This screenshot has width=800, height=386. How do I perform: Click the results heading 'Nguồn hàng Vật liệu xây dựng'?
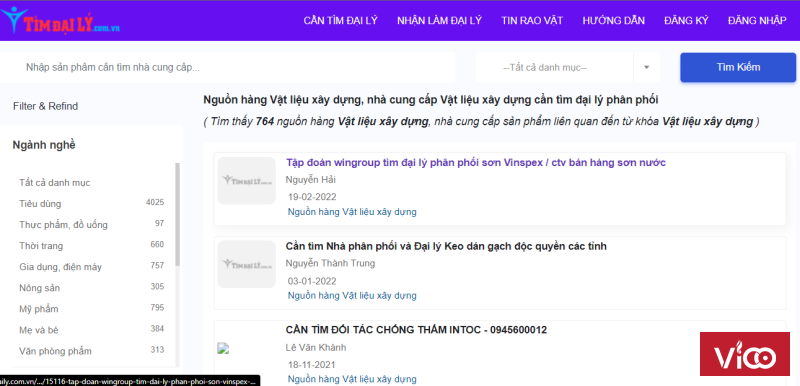coord(431,100)
